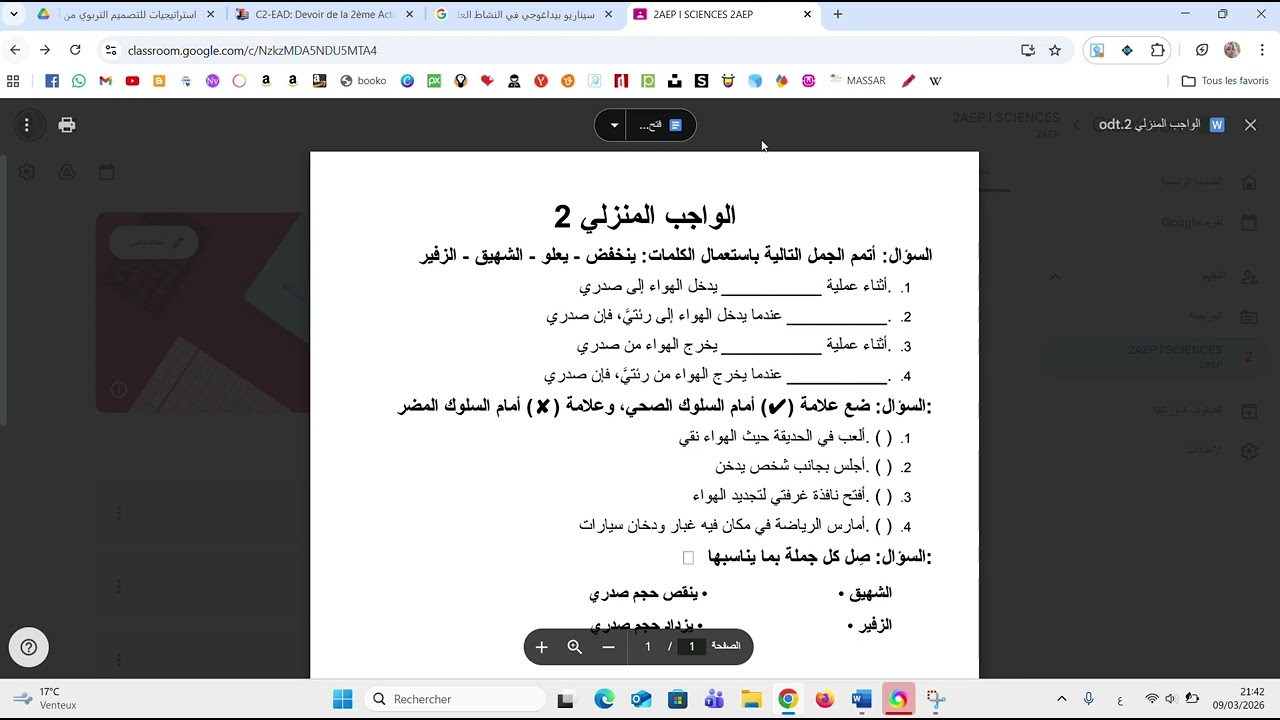
Task: Open Chrome extensions puzzle icon
Action: (1158, 50)
